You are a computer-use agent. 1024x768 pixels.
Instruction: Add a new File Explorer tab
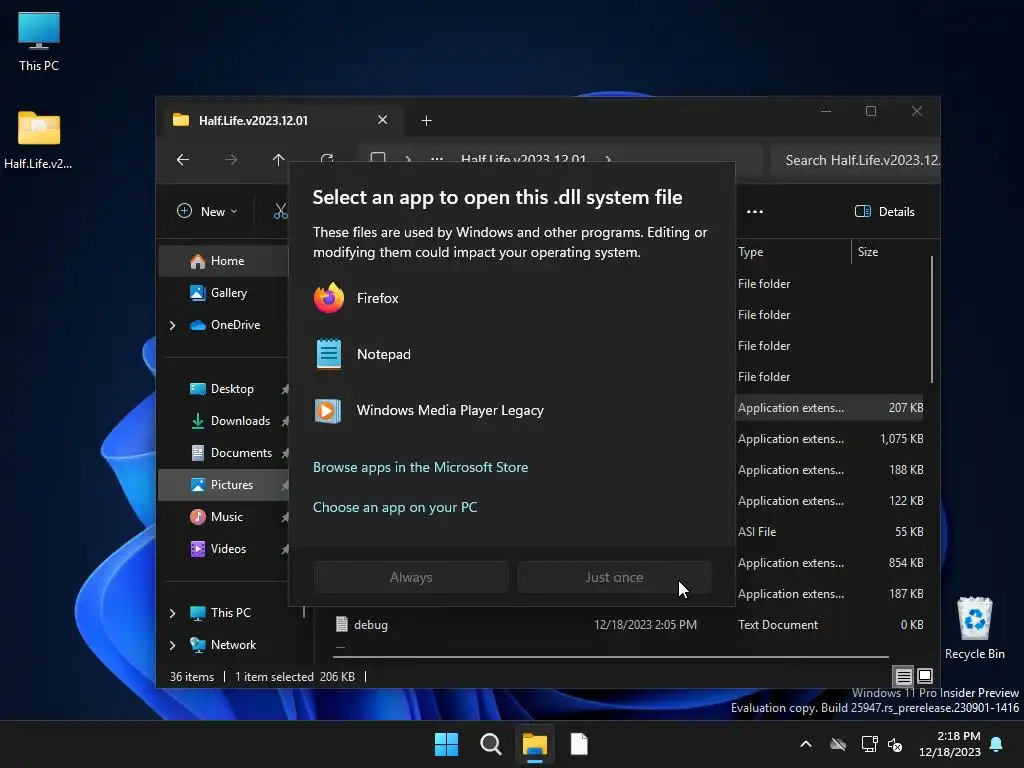(426, 121)
